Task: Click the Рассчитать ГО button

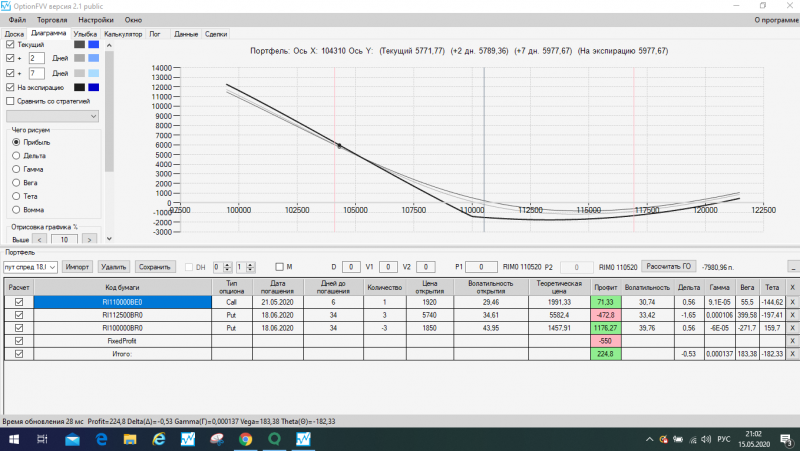Action: point(668,266)
